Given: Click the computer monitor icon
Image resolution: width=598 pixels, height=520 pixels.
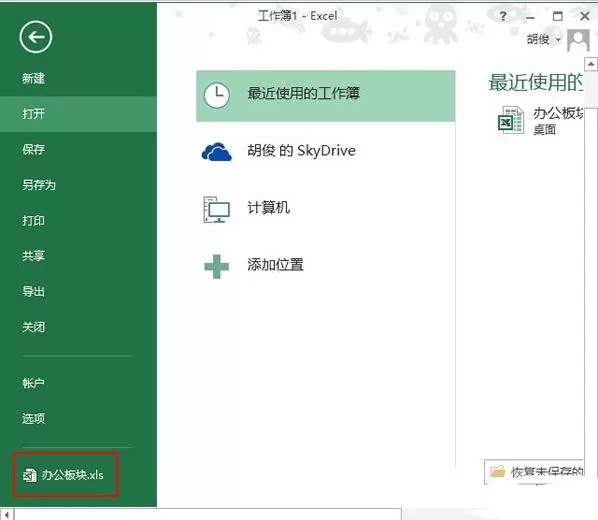Looking at the screenshot, I should [x=216, y=209].
